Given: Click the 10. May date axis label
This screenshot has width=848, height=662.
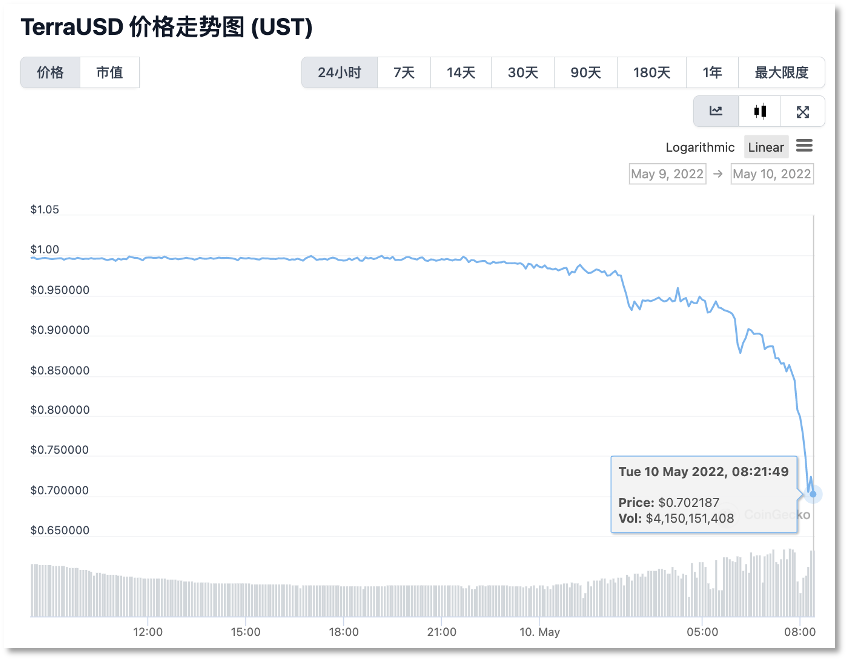Looking at the screenshot, I should [540, 632].
